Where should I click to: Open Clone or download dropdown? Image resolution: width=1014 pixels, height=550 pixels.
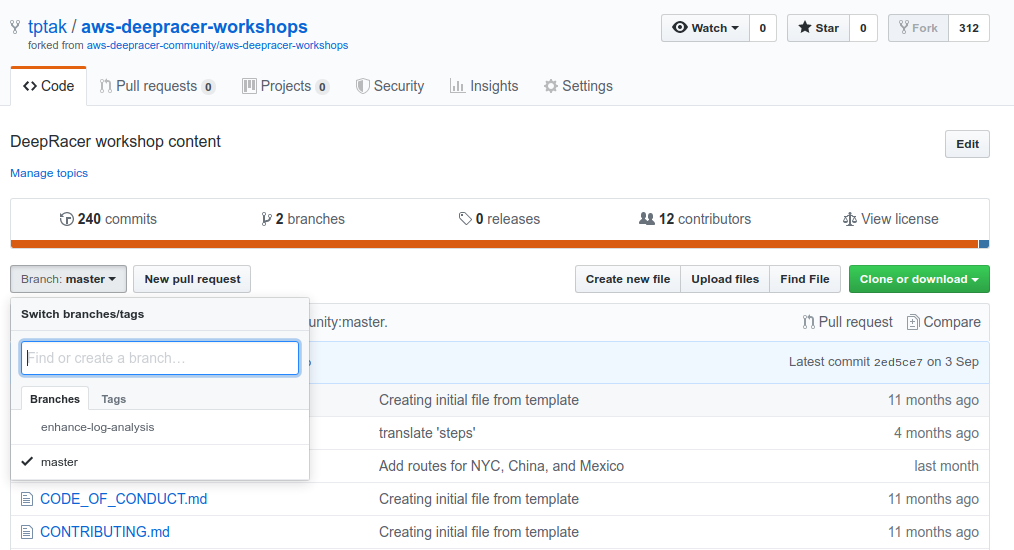[919, 279]
